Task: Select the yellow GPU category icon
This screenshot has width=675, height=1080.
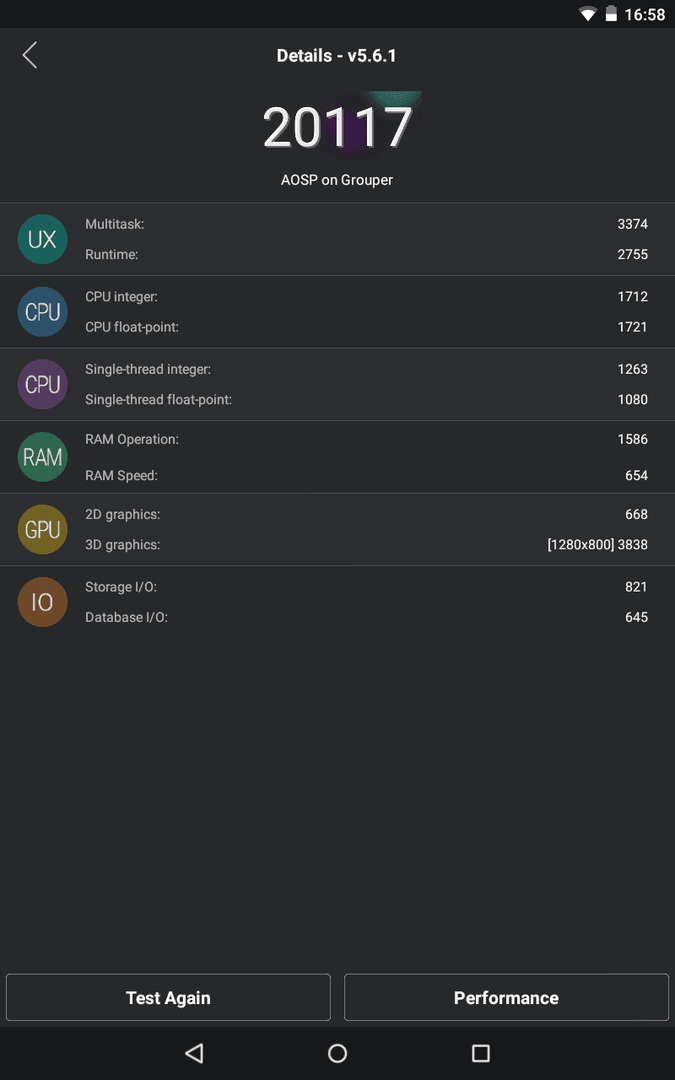Action: tap(42, 530)
